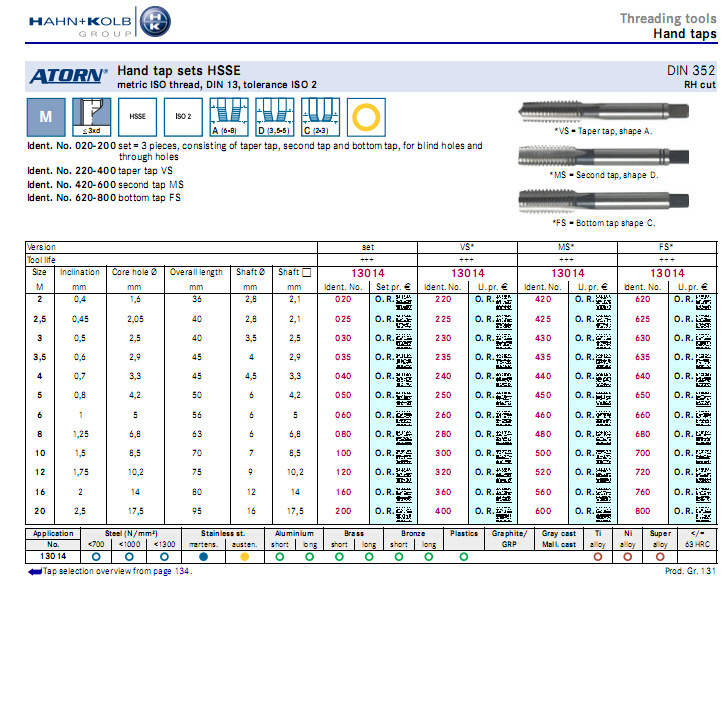Click the *VS = Taper tap, shape A. caption
The height and width of the screenshot is (707, 727).
pos(603,131)
